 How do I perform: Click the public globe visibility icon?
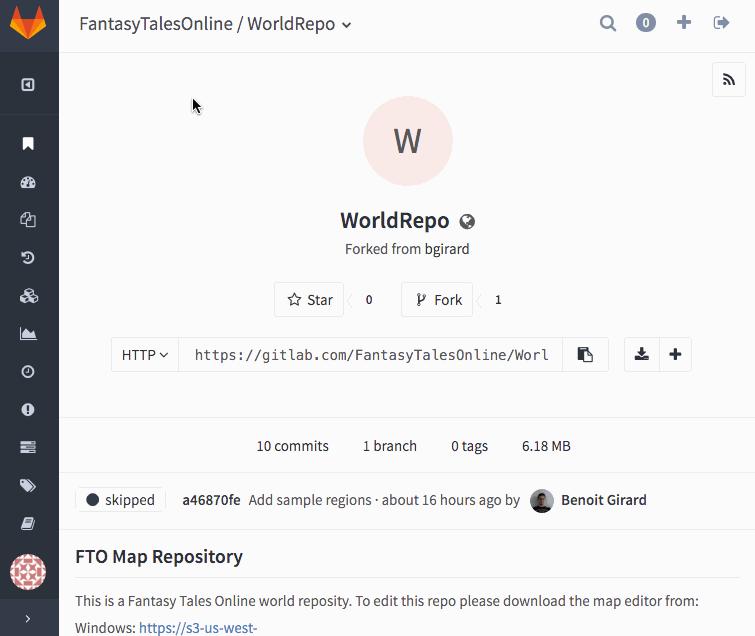click(467, 221)
